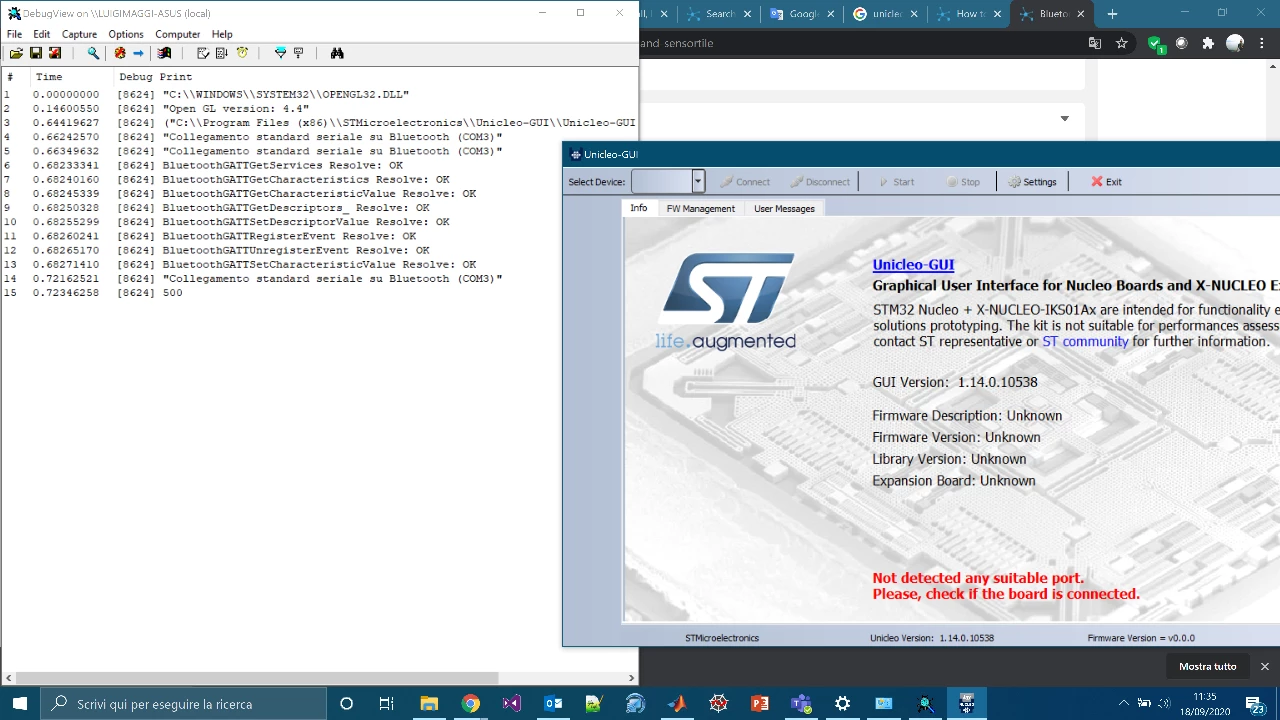The image size is (1280, 720).
Task: Switch to the User Messages tab
Action: click(784, 208)
